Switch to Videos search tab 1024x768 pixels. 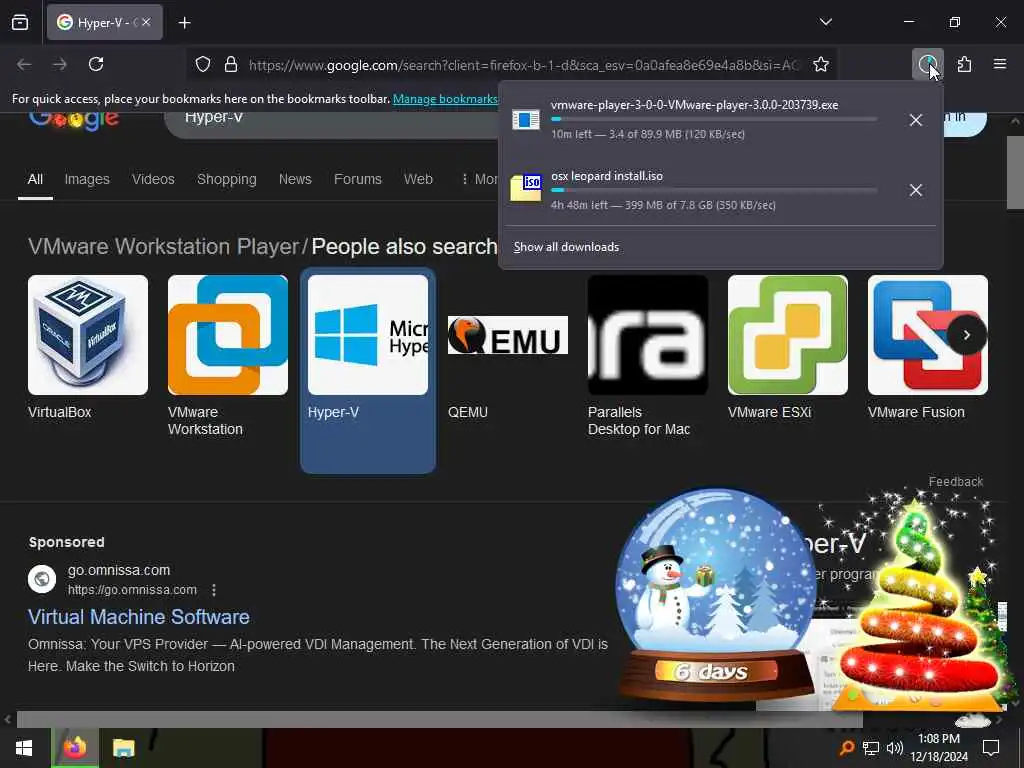[153, 179]
